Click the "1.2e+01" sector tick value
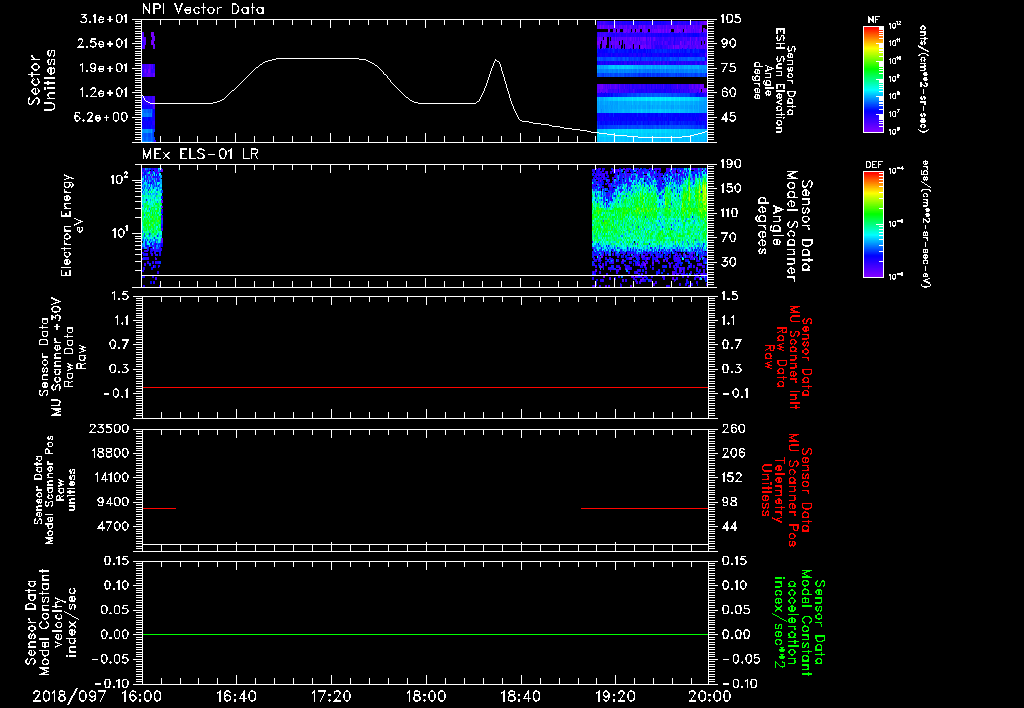Viewport: 1024px width, 708px height. (103, 93)
